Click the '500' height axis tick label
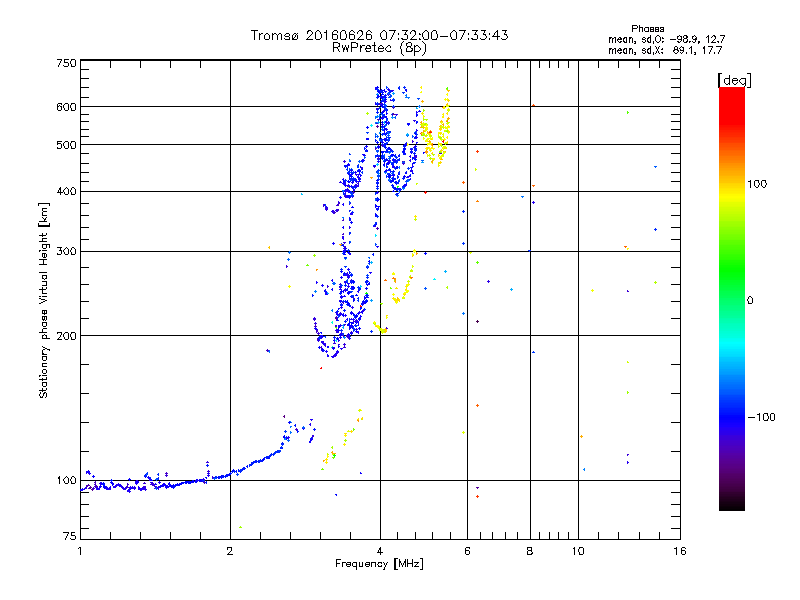 pyautogui.click(x=66, y=145)
